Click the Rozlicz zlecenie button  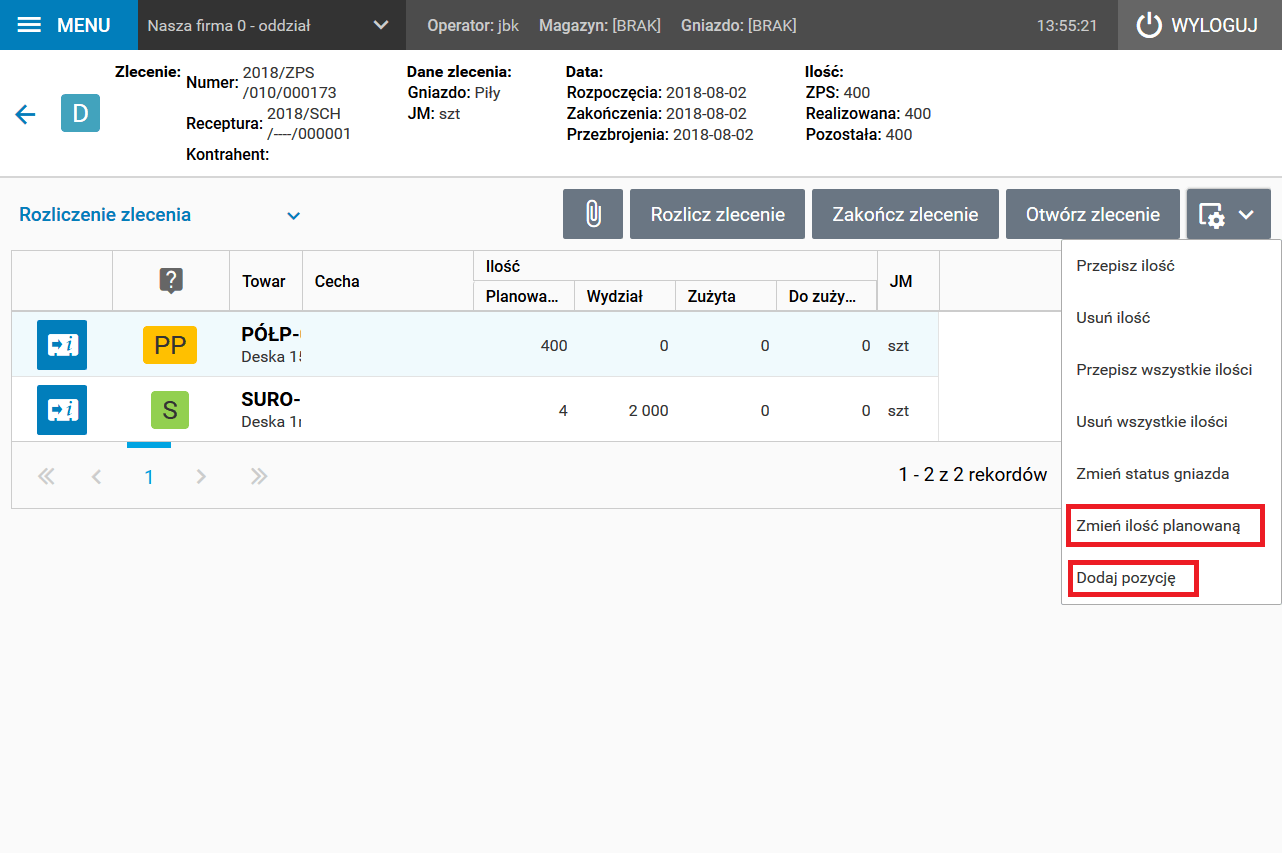click(717, 214)
